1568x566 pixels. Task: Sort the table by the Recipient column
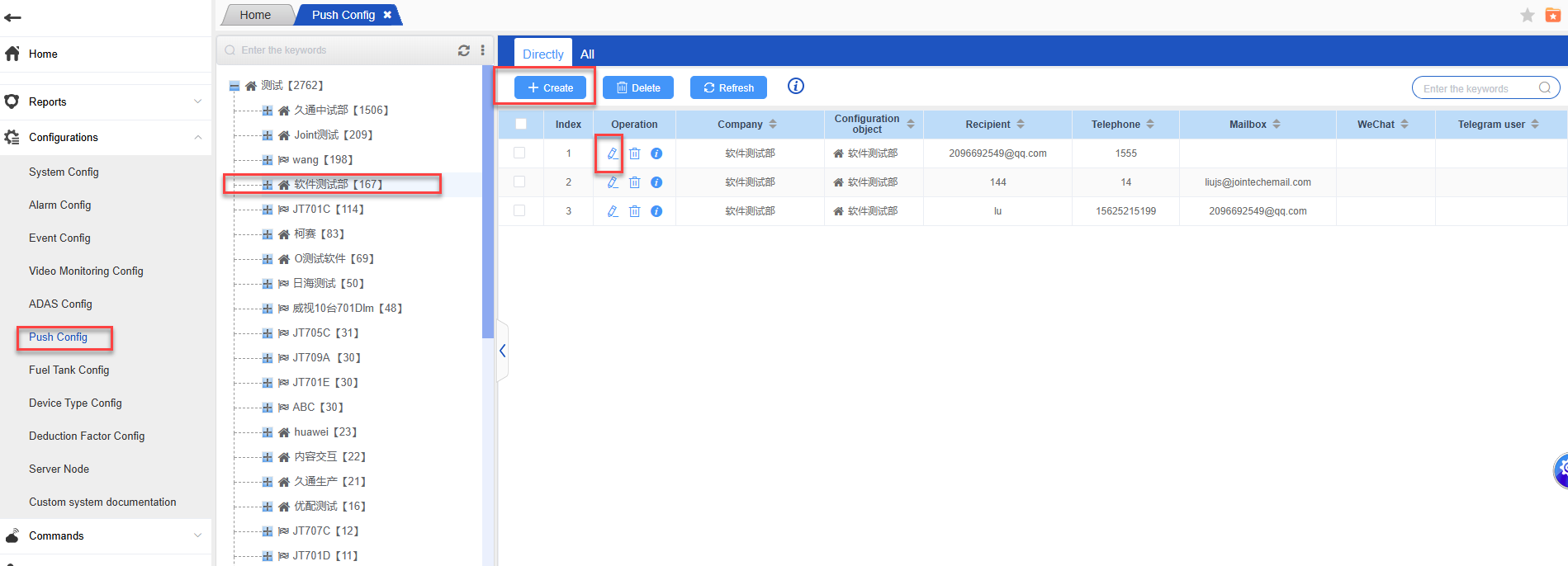pyautogui.click(x=1021, y=125)
